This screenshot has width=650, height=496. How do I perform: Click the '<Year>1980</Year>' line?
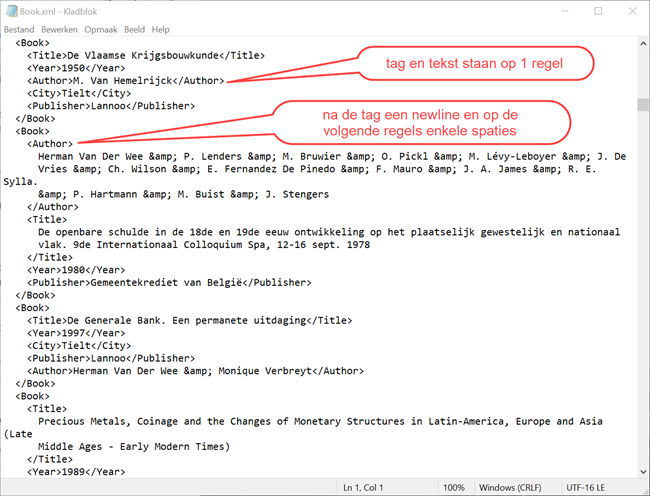coord(76,270)
